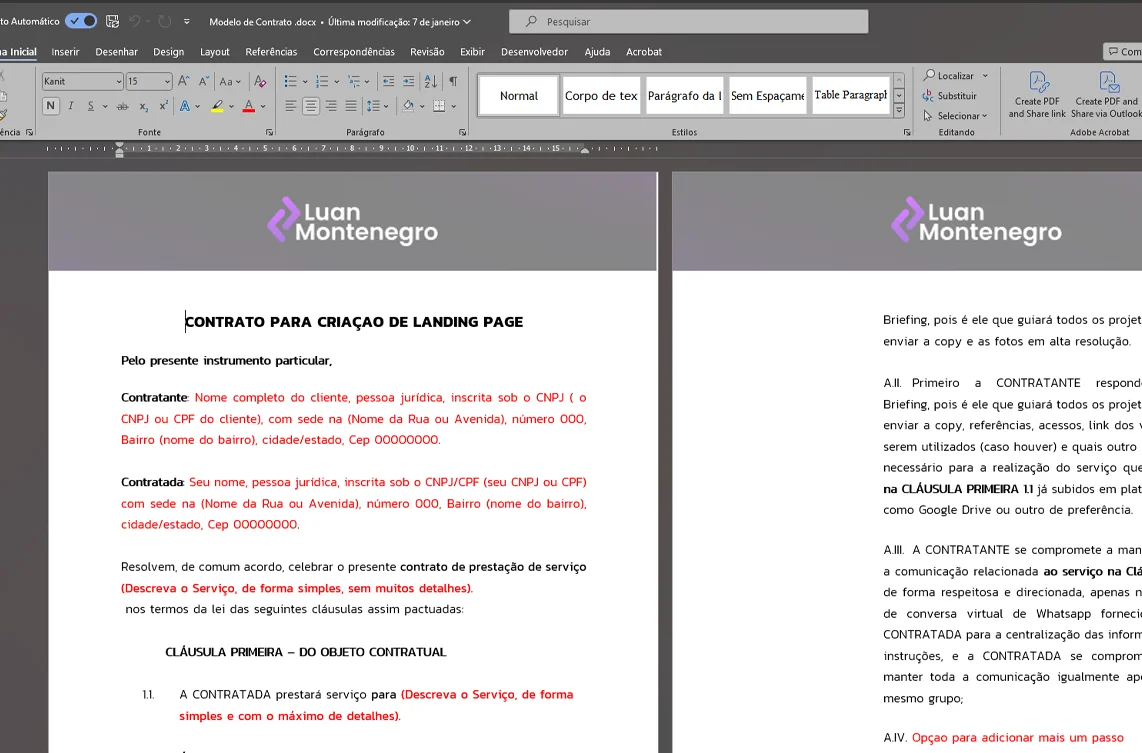Click the bullet list icon
The width and height of the screenshot is (1142, 753).
pos(290,81)
